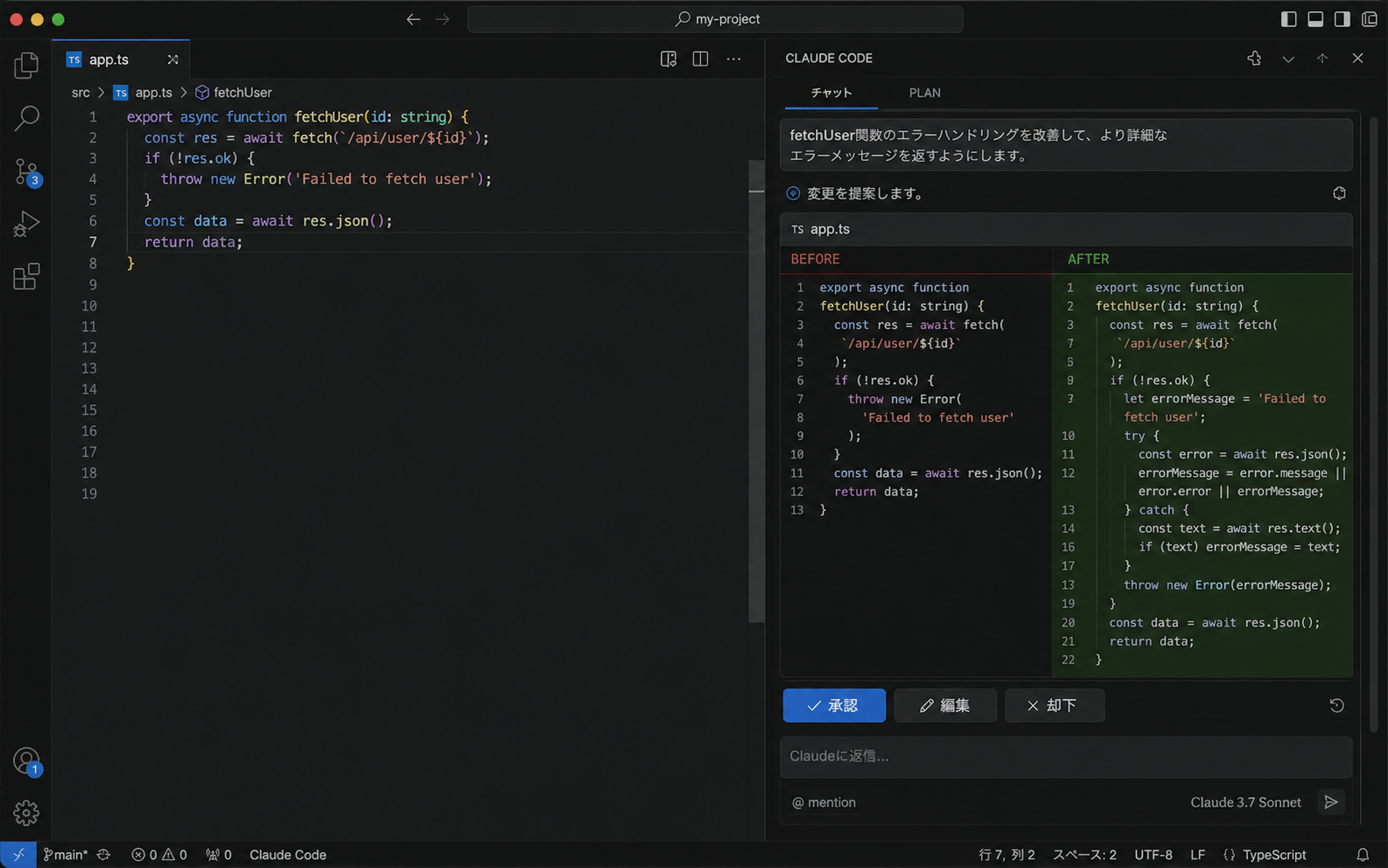The image size is (1388, 868).
Task: Open the app.ts file header in diff
Action: tap(1066, 229)
